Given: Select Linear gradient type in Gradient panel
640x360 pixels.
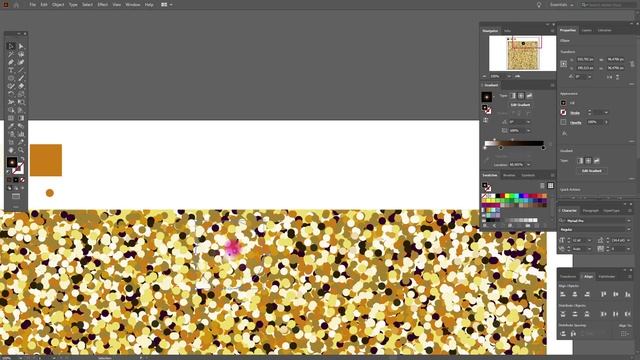Looking at the screenshot, I should pos(513,96).
